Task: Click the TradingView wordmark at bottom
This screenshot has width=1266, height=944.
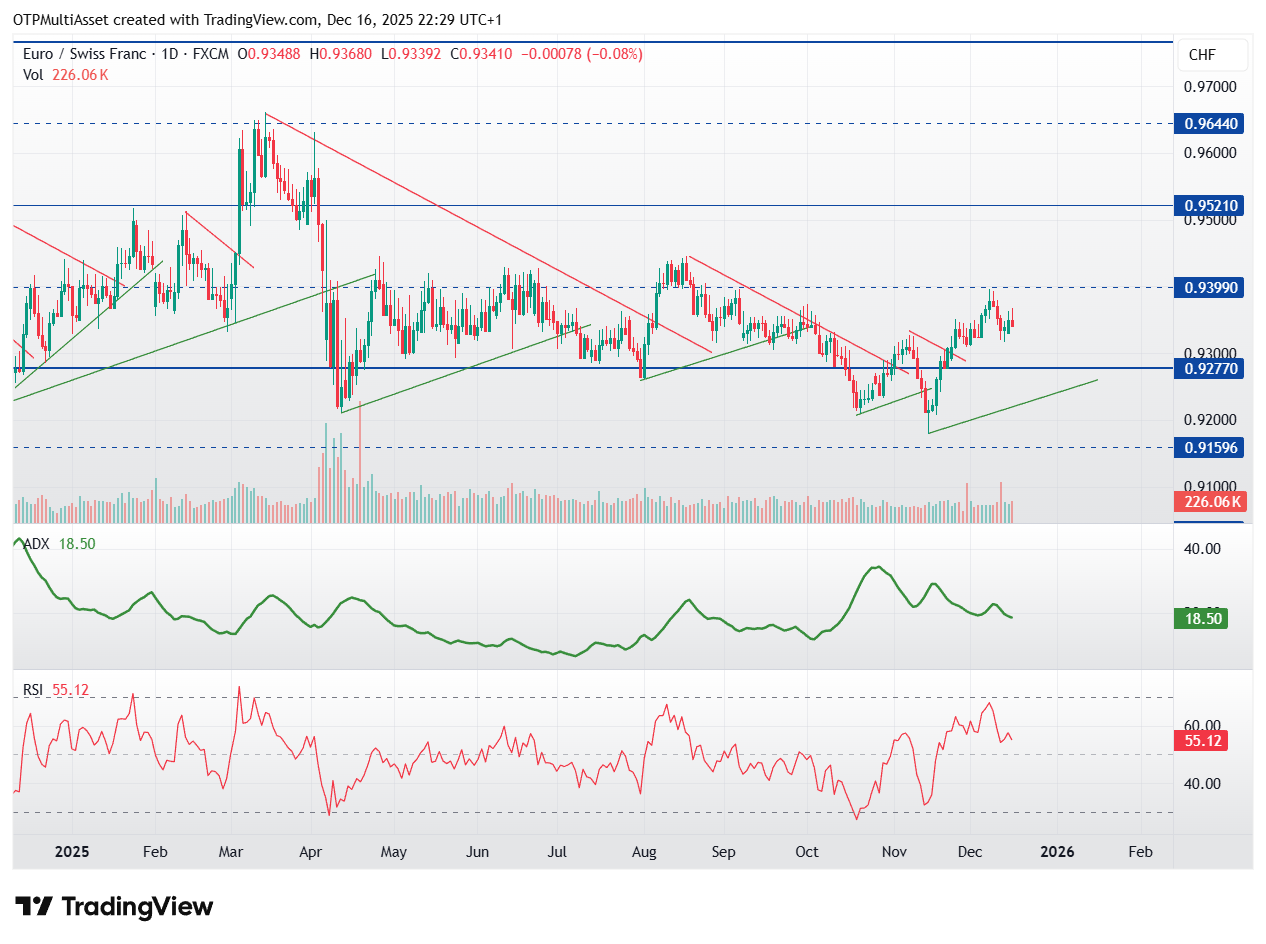Action: [135, 907]
